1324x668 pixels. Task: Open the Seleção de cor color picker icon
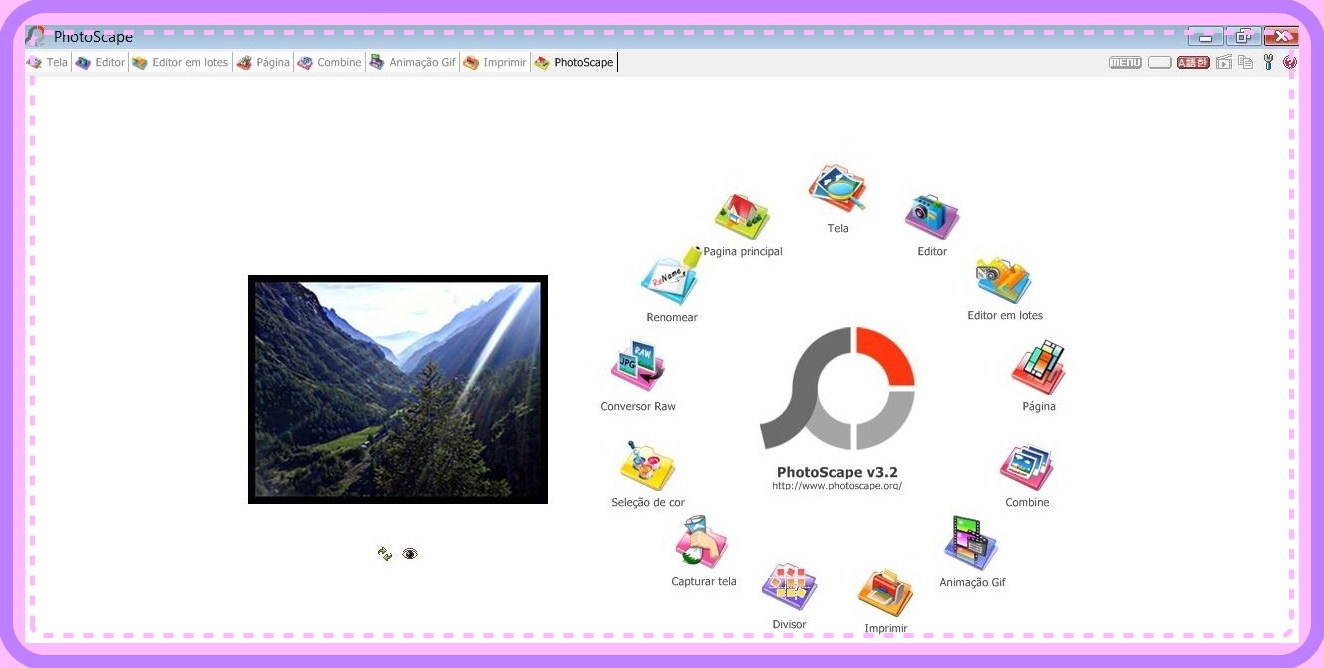(x=647, y=466)
